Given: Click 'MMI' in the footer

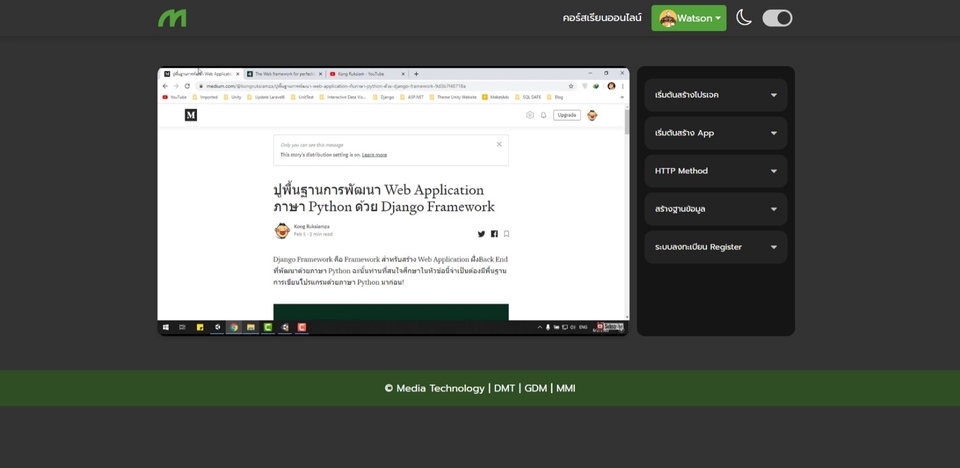Looking at the screenshot, I should pos(566,388).
